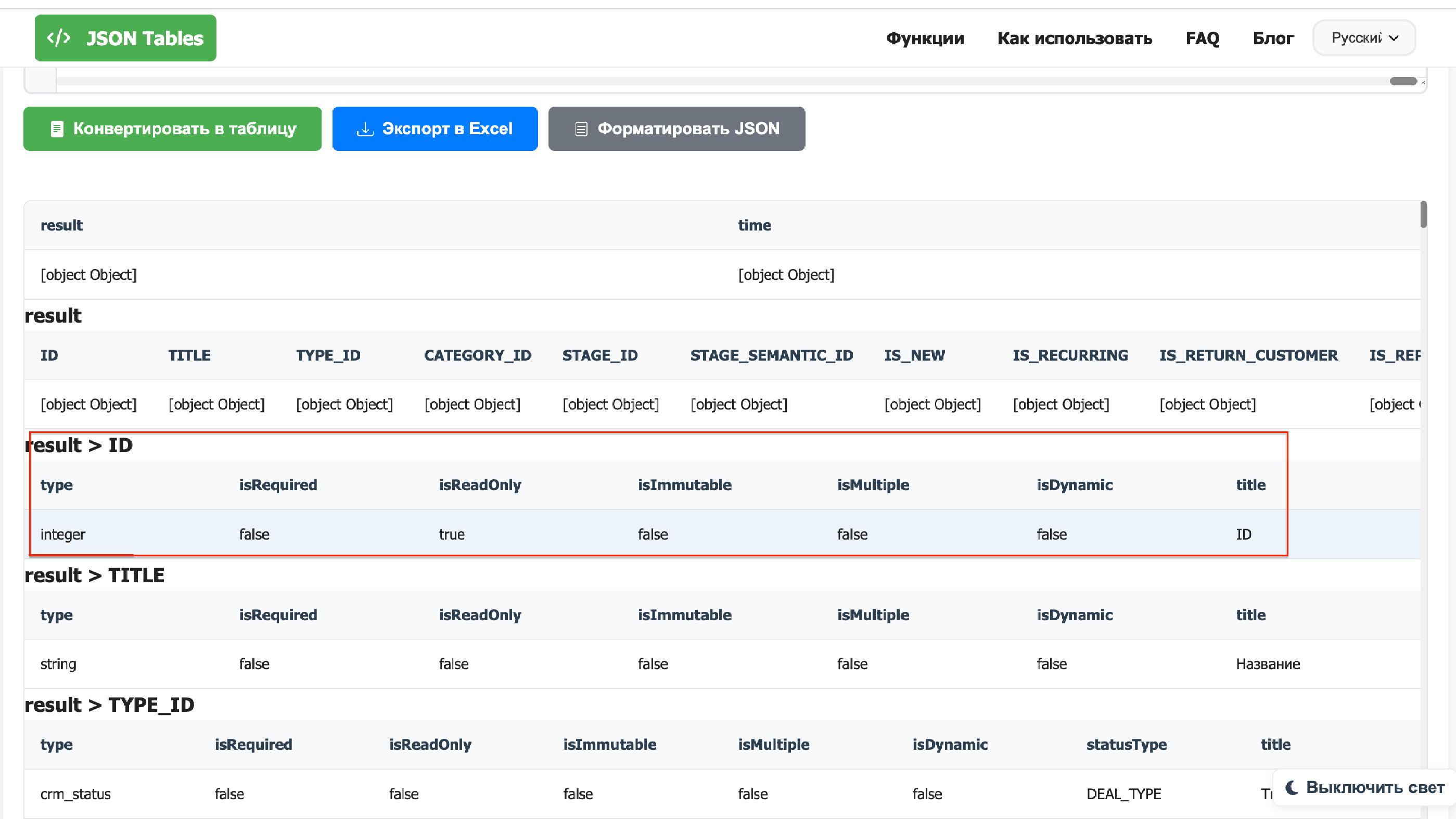Viewport: 1456px width, 819px height.
Task: Click the download icon on Excel export
Action: [365, 129]
